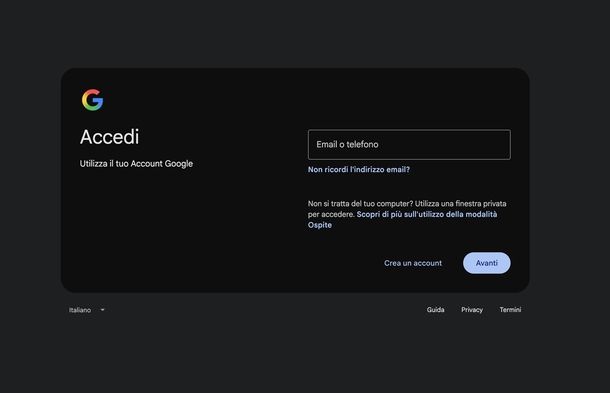Click 'Non si tratta del tuo computer?' text

pos(360,204)
